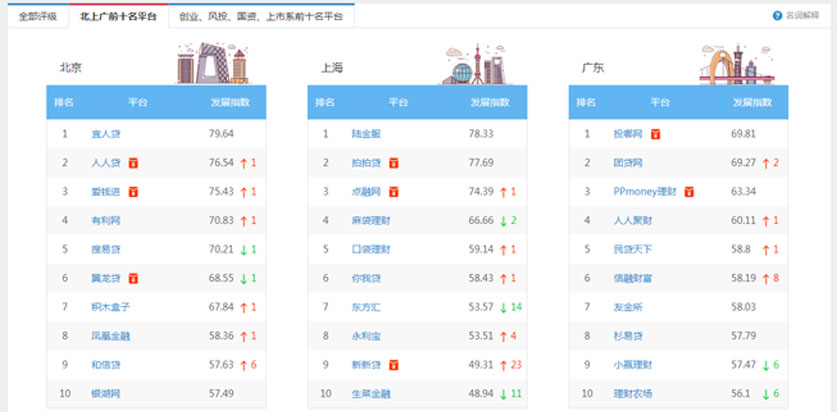Visit the 爱钱进 platform page
837x412 pixels.
tap(106, 192)
